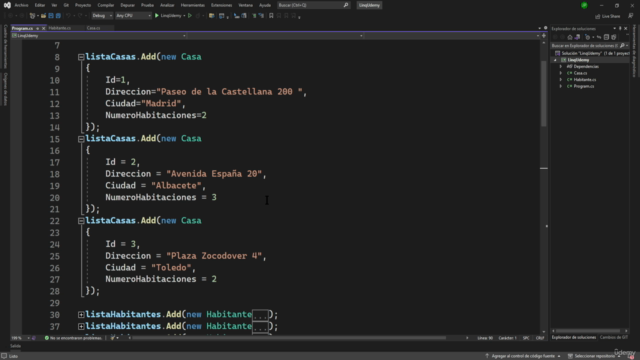
Task: Open the Debug configuration dropdown
Action: (x=102, y=16)
